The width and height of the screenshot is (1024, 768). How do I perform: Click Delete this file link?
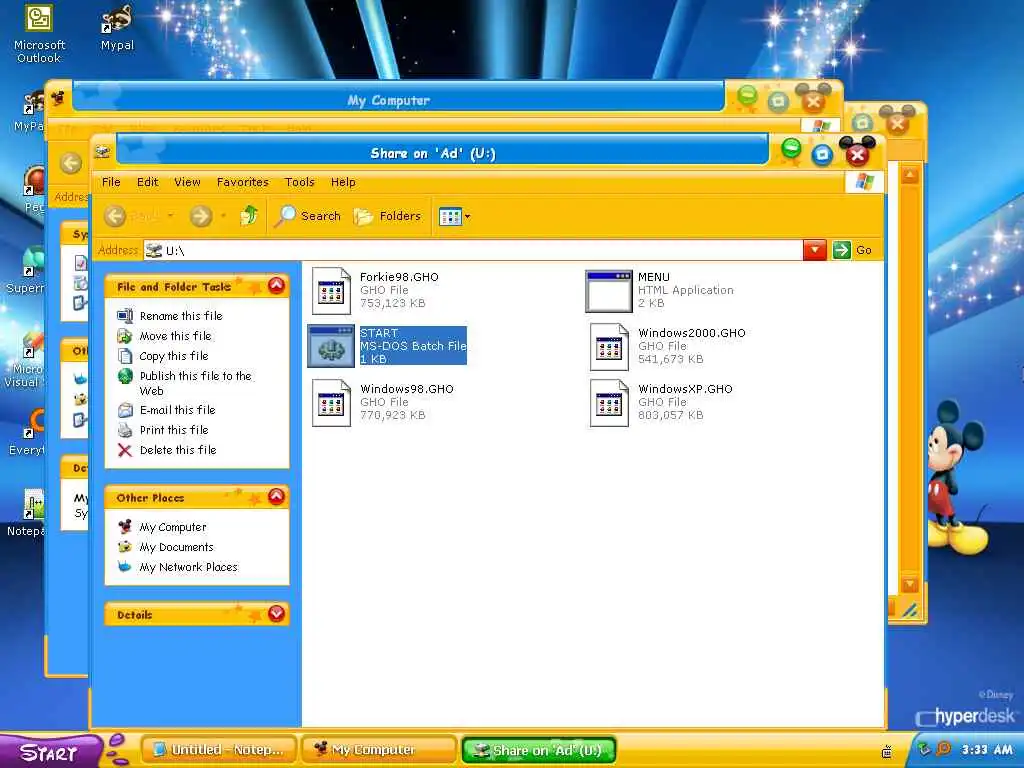pyautogui.click(x=178, y=450)
